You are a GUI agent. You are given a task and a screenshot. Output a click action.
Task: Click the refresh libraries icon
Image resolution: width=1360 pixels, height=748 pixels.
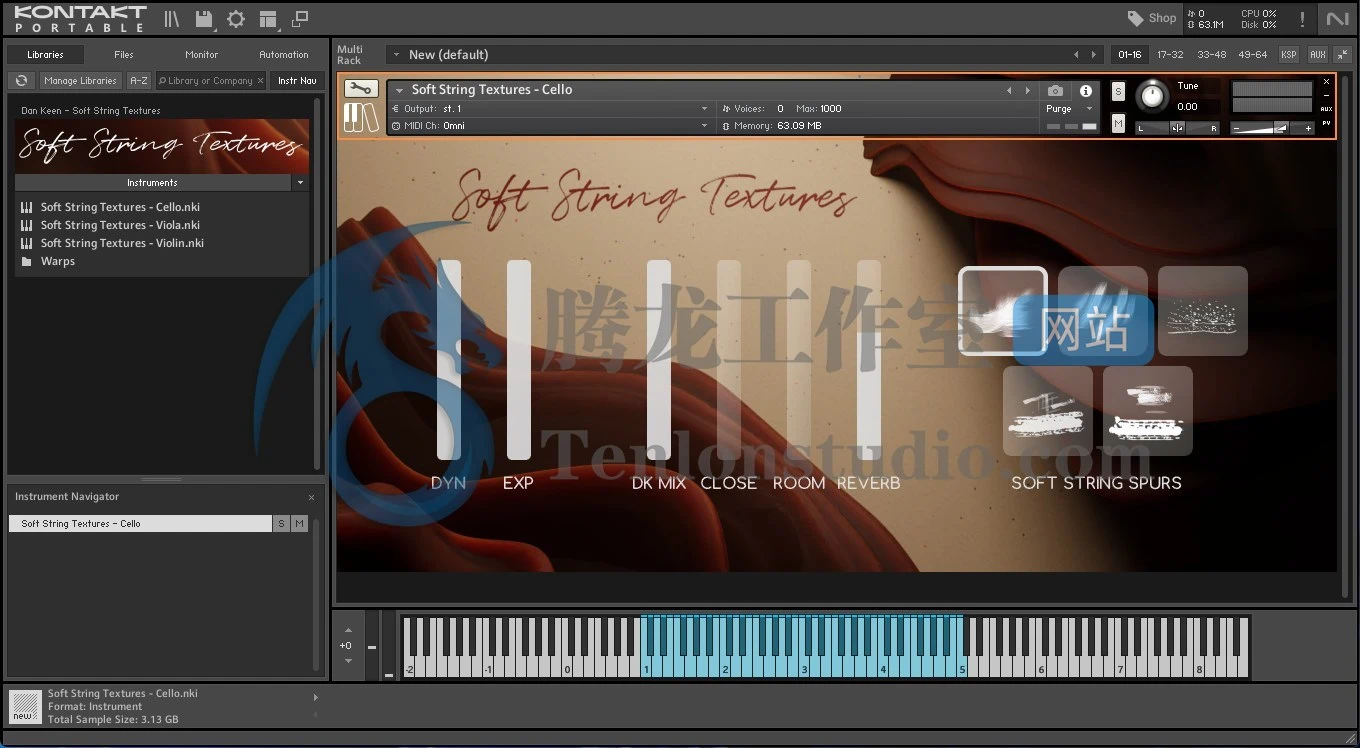(x=21, y=81)
